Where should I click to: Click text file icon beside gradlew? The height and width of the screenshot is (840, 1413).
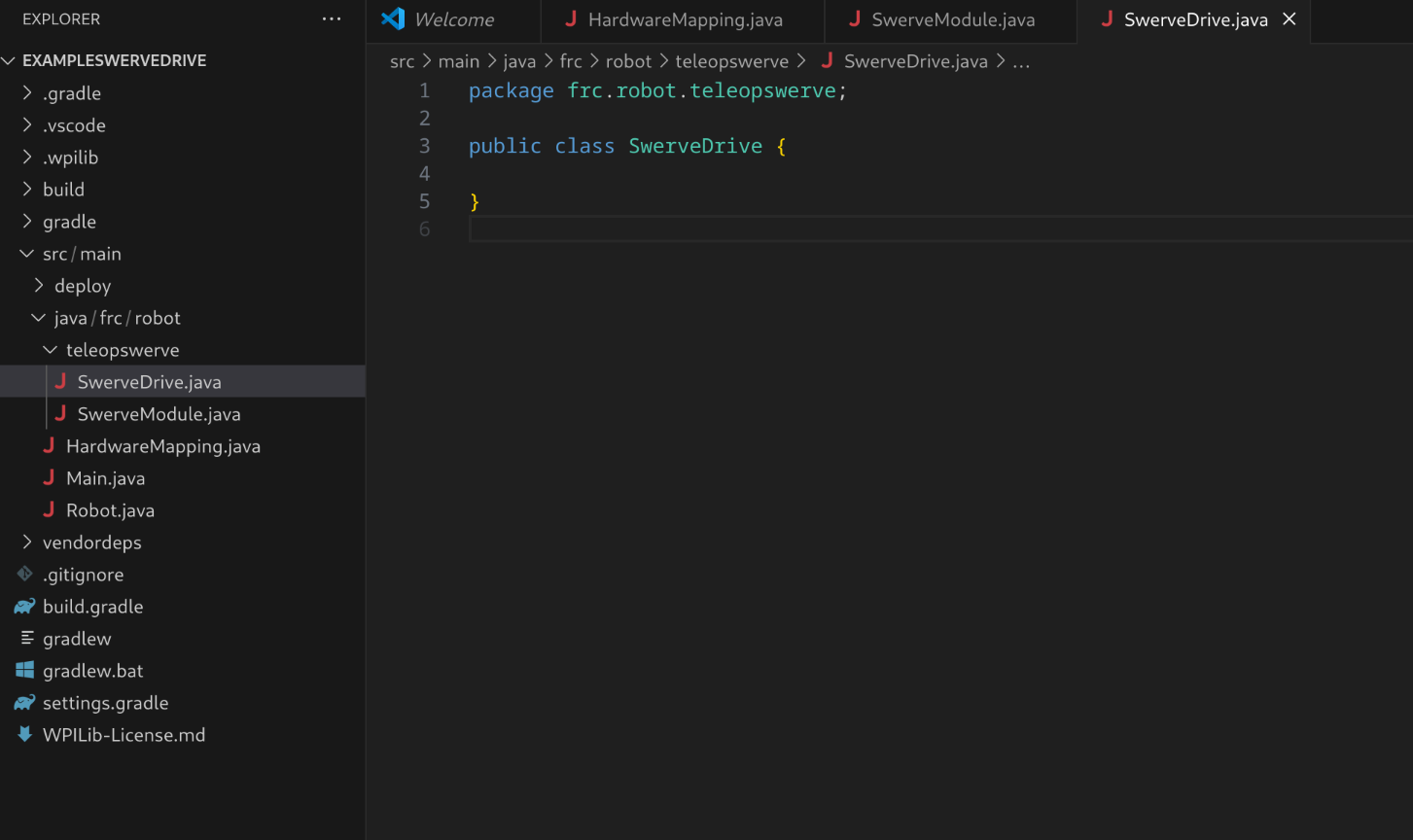[x=26, y=639]
